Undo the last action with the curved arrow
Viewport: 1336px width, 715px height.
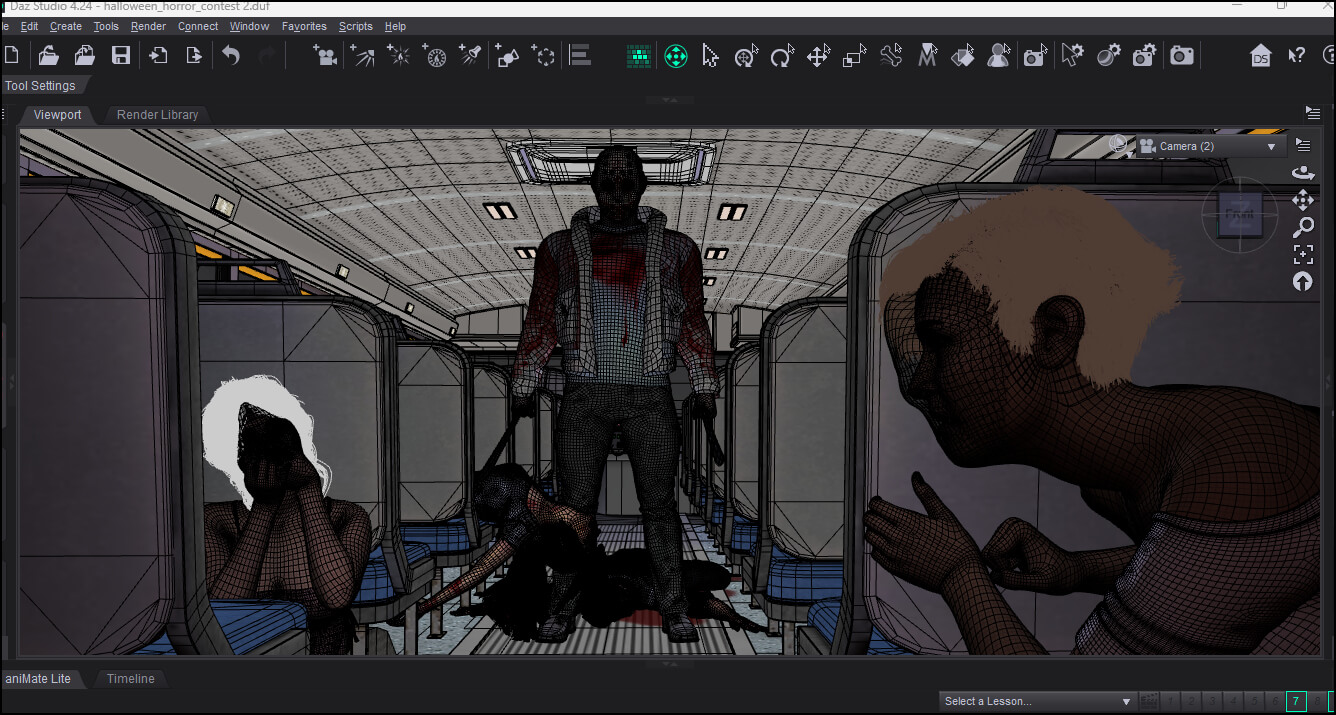(x=231, y=55)
